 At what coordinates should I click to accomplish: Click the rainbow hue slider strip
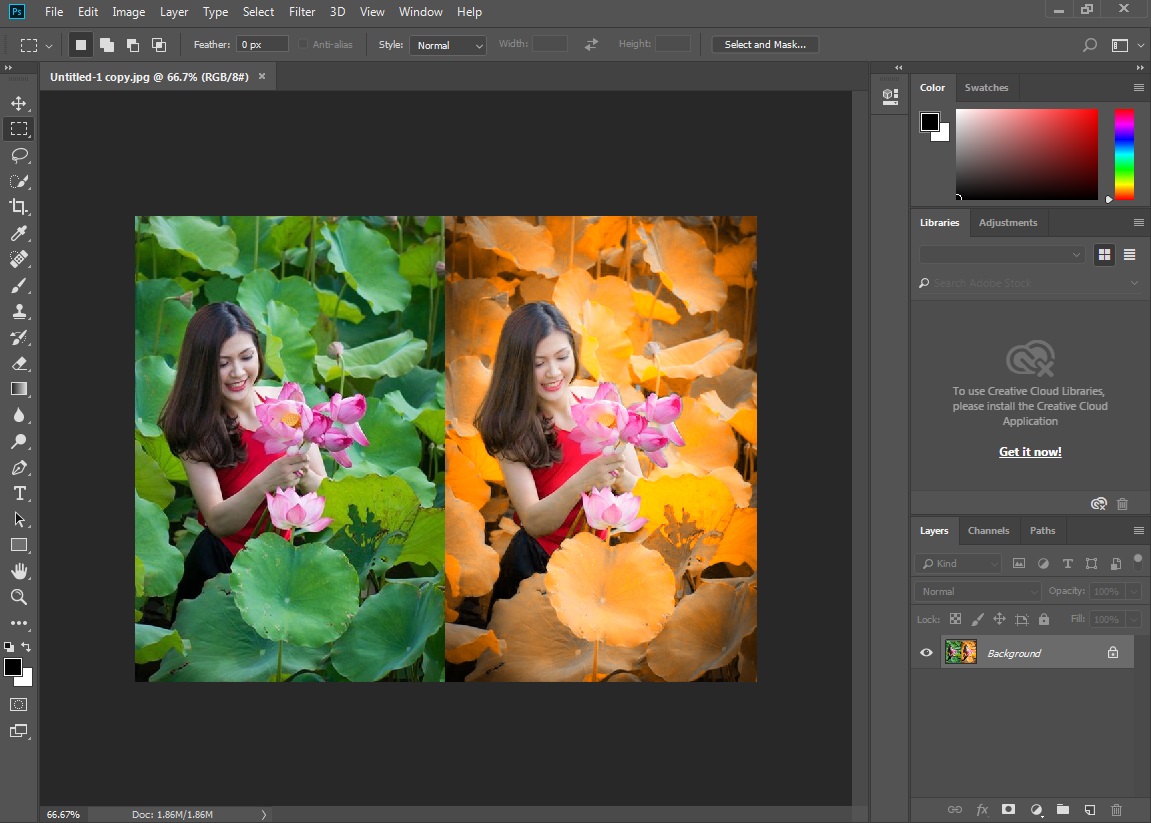(1124, 154)
